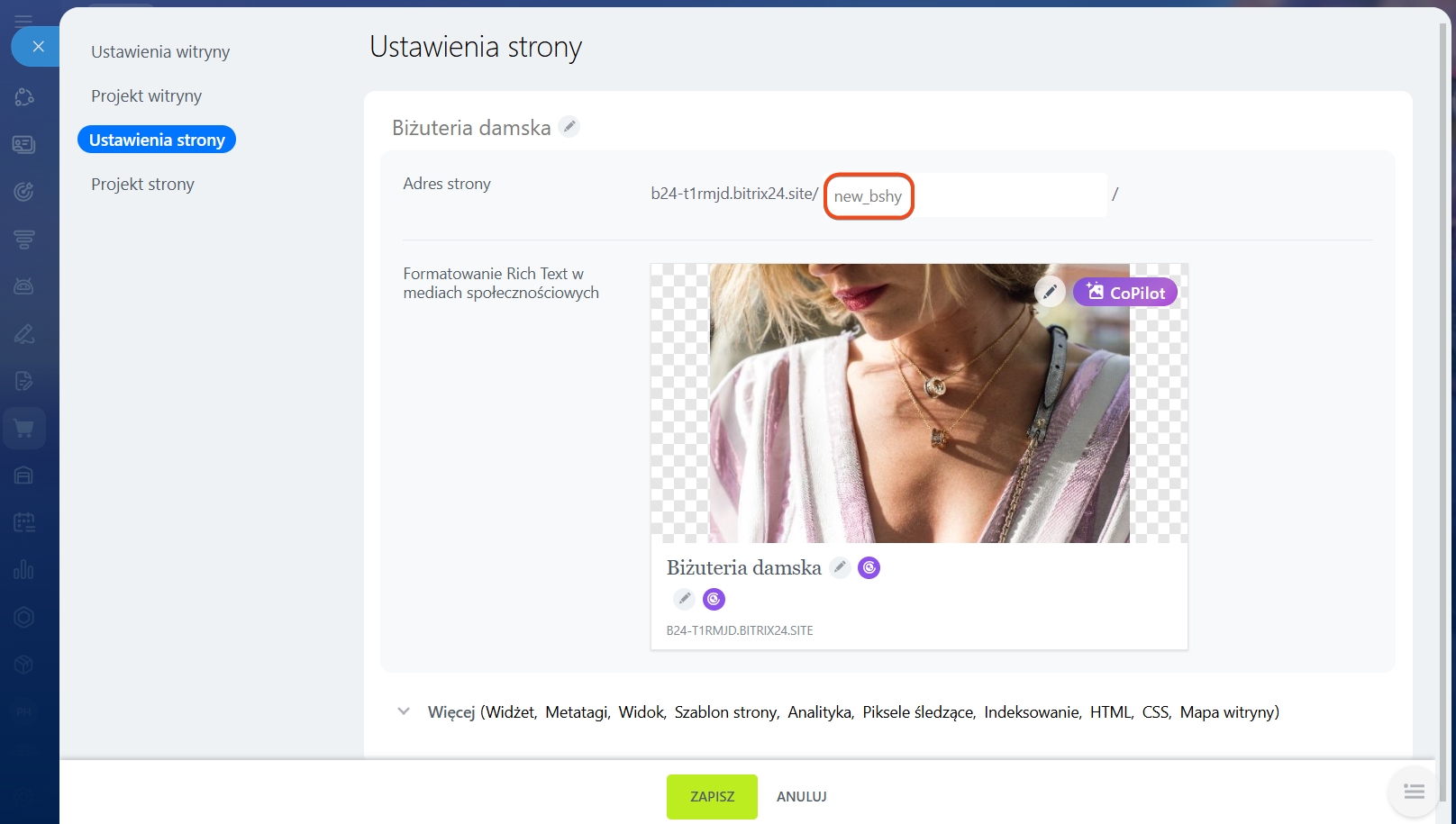Click pencil icon next to page title heading
Screen dimensions: 1456x824
point(569,127)
